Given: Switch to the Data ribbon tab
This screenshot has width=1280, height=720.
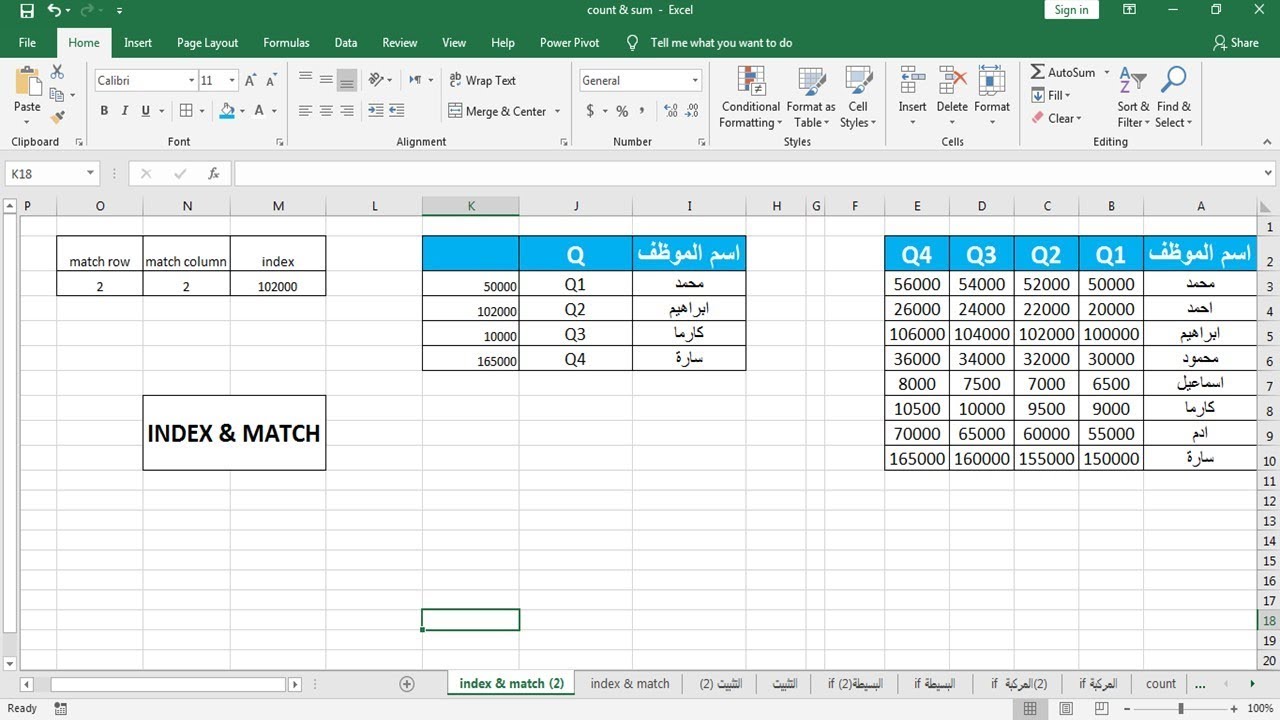Looking at the screenshot, I should (346, 43).
